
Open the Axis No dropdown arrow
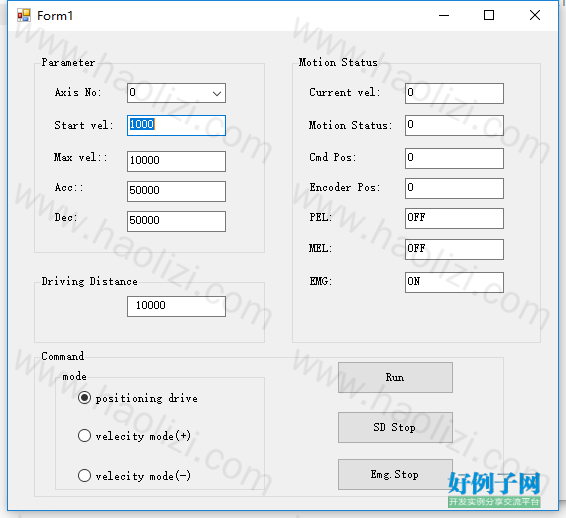[x=217, y=93]
